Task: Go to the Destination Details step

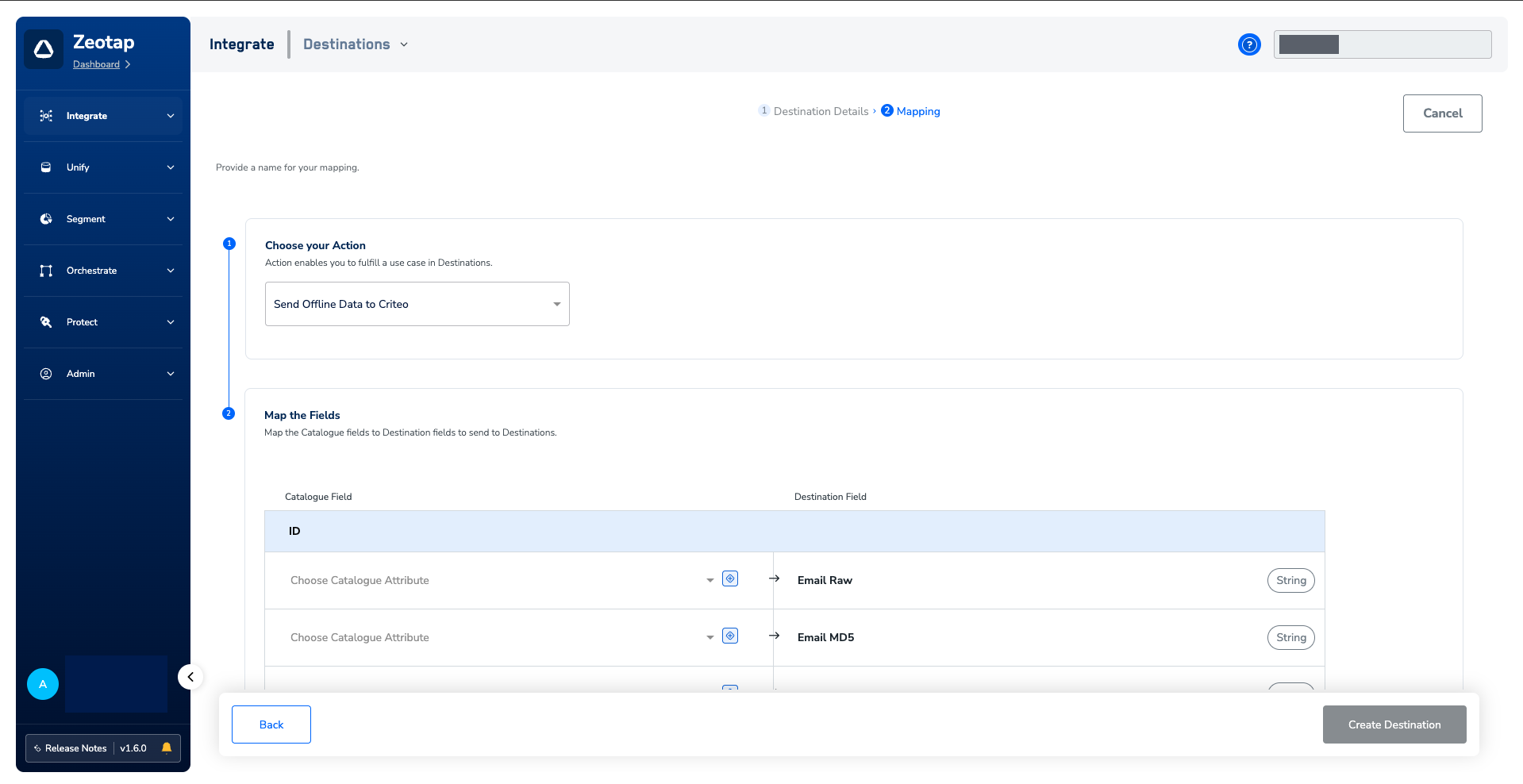Action: (x=813, y=111)
